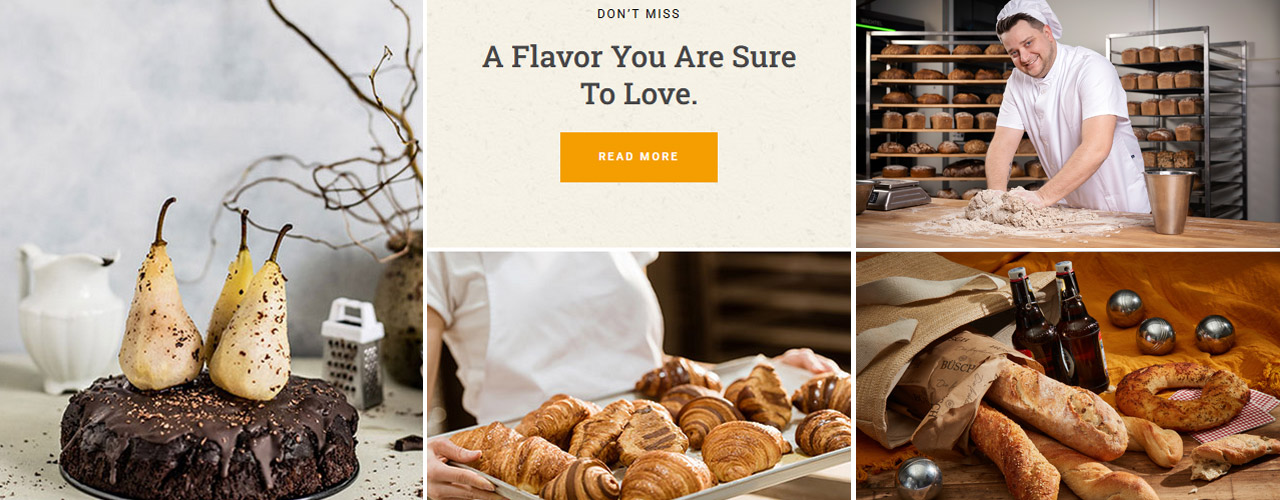Click the steel cup on the baker's table
Image resolution: width=1280 pixels, height=500 pixels.
click(x=1169, y=201)
